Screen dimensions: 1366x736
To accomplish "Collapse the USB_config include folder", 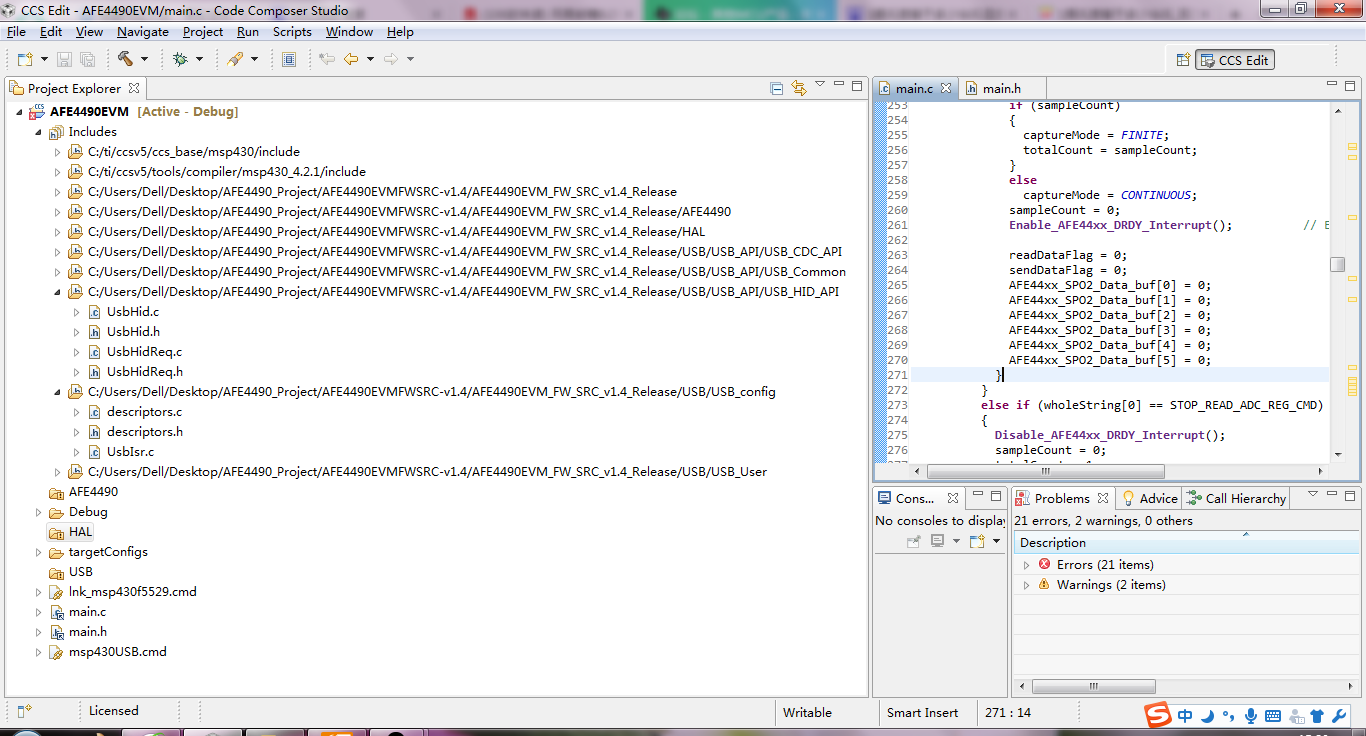I will [x=57, y=392].
